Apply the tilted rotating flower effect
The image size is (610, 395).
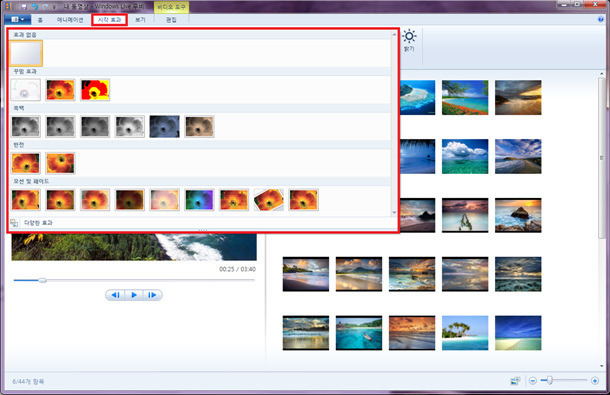tap(269, 200)
